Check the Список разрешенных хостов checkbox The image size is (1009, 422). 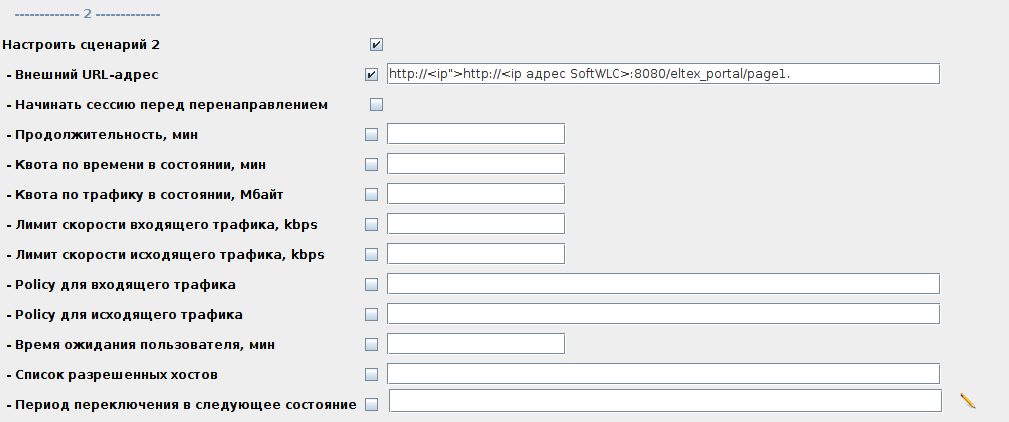pyautogui.click(x=372, y=374)
